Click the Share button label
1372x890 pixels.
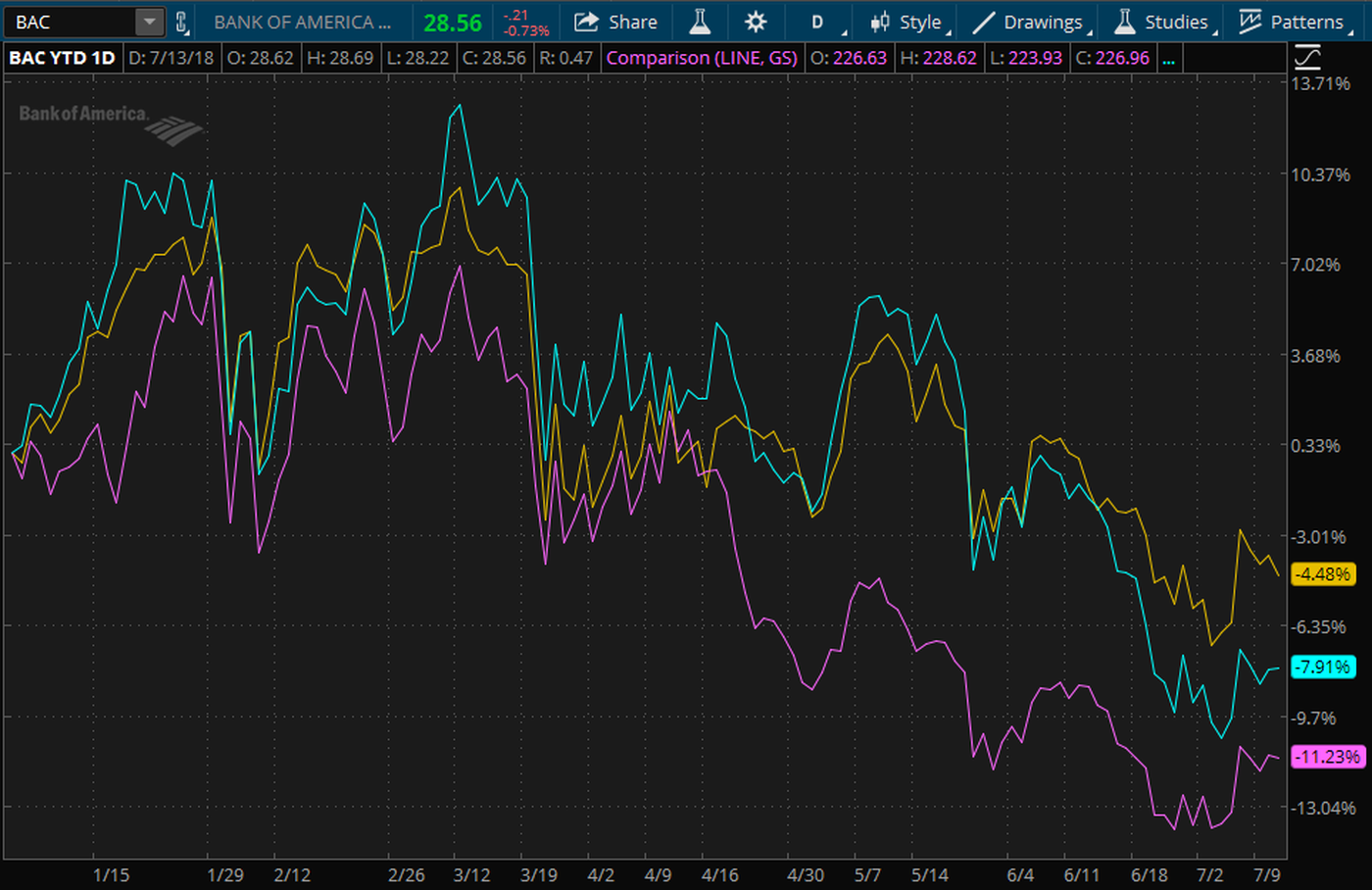[633, 22]
